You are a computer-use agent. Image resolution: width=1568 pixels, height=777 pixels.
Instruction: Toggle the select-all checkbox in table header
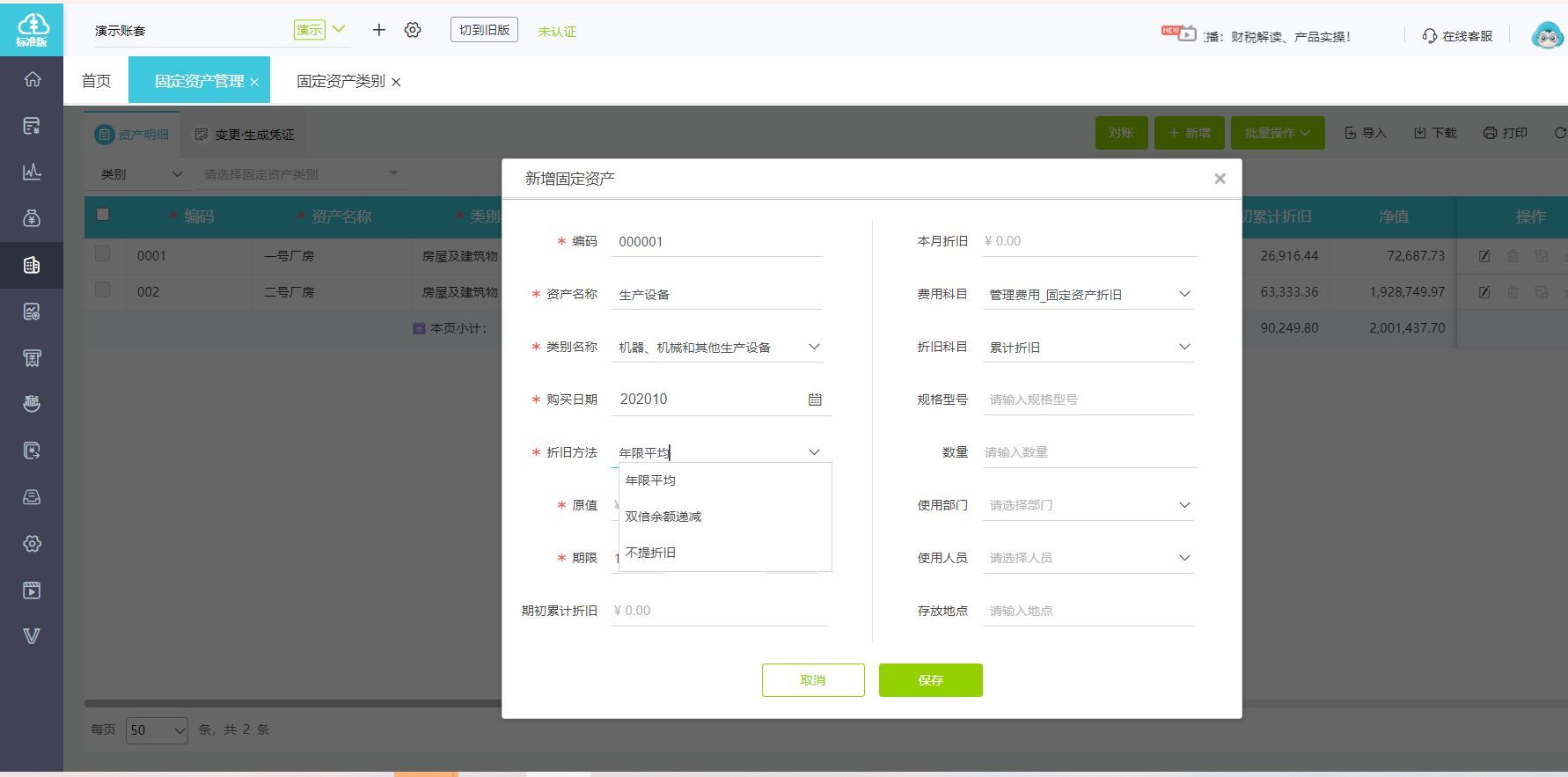[103, 215]
